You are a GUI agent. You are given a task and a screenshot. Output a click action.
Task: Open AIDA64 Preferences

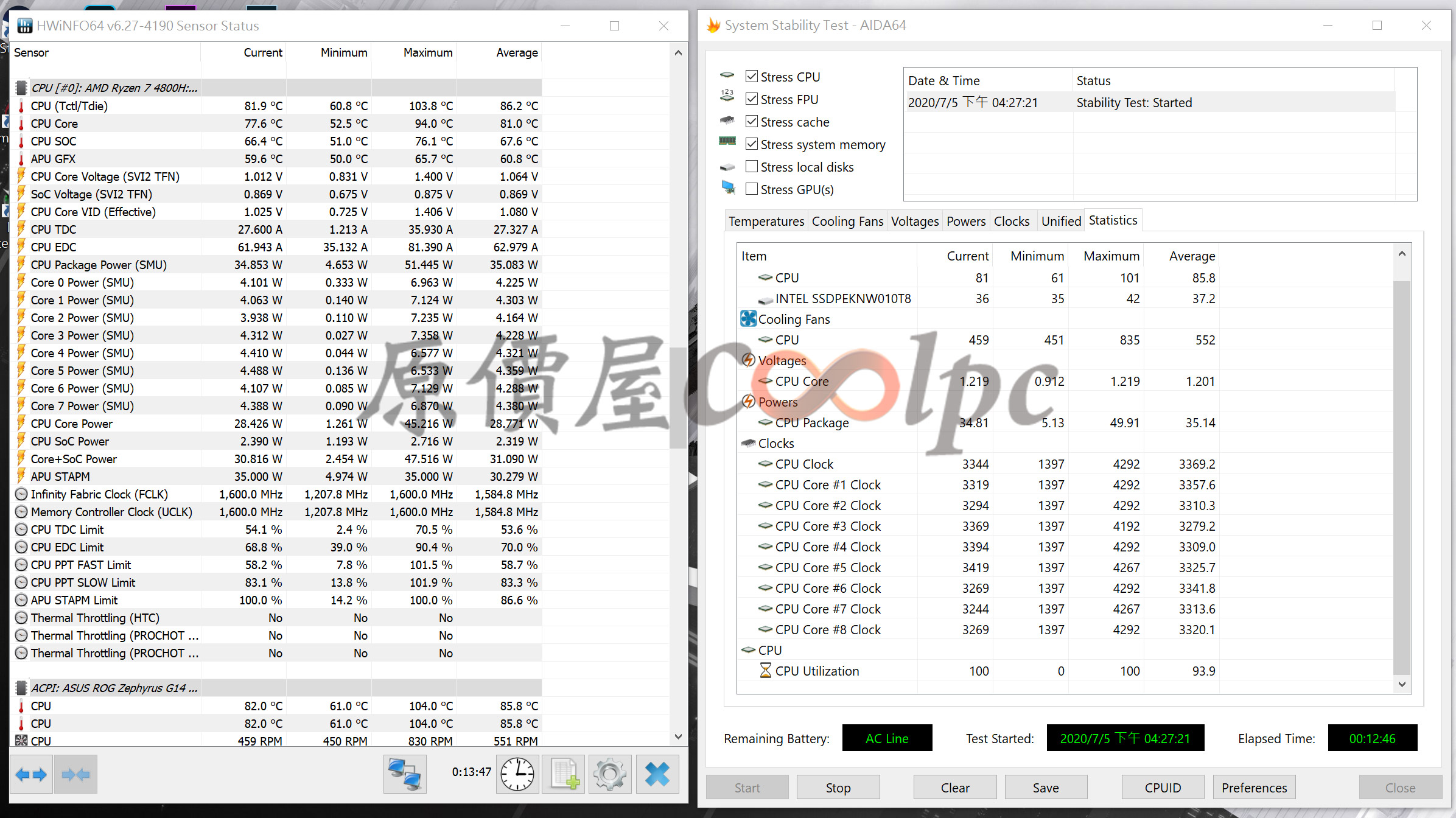tap(1254, 788)
